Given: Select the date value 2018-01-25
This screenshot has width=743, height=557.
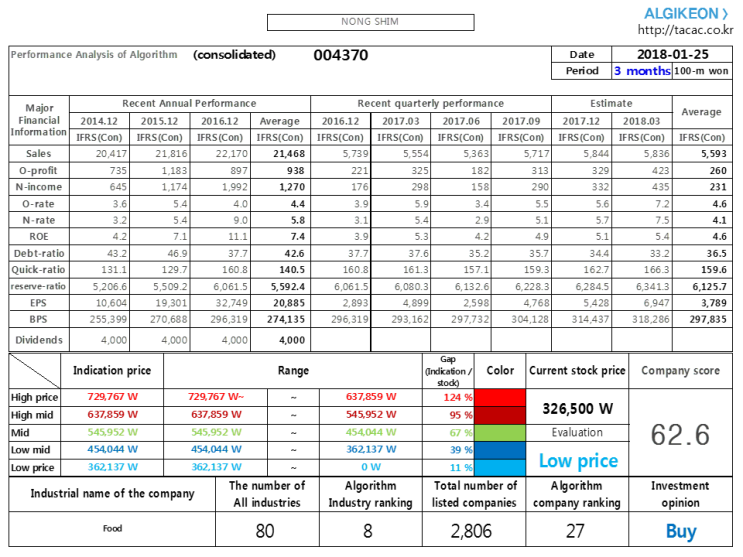Looking at the screenshot, I should point(672,55).
